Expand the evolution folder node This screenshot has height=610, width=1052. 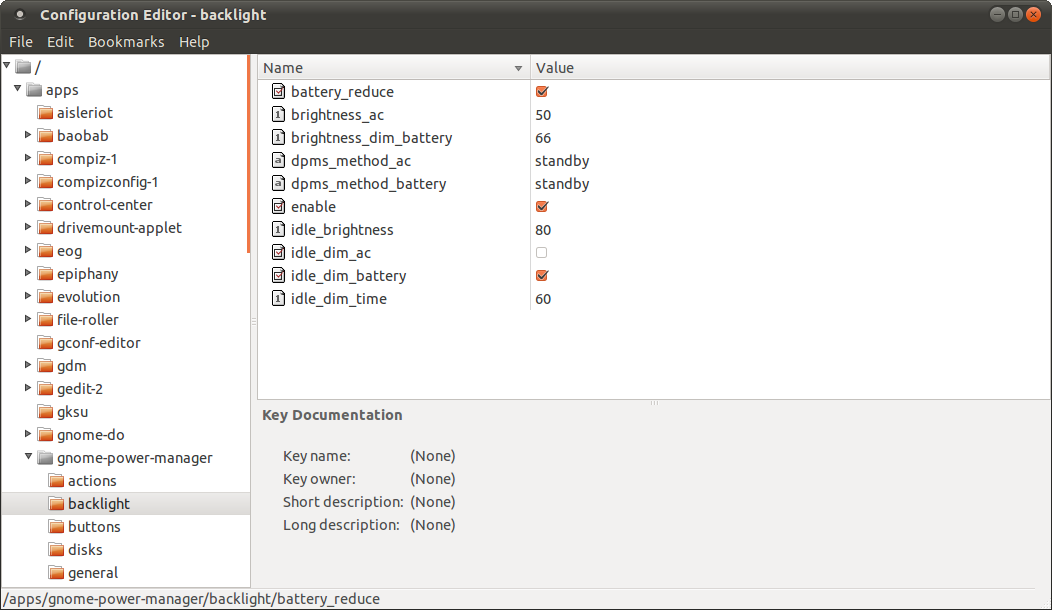pyautogui.click(x=29, y=297)
